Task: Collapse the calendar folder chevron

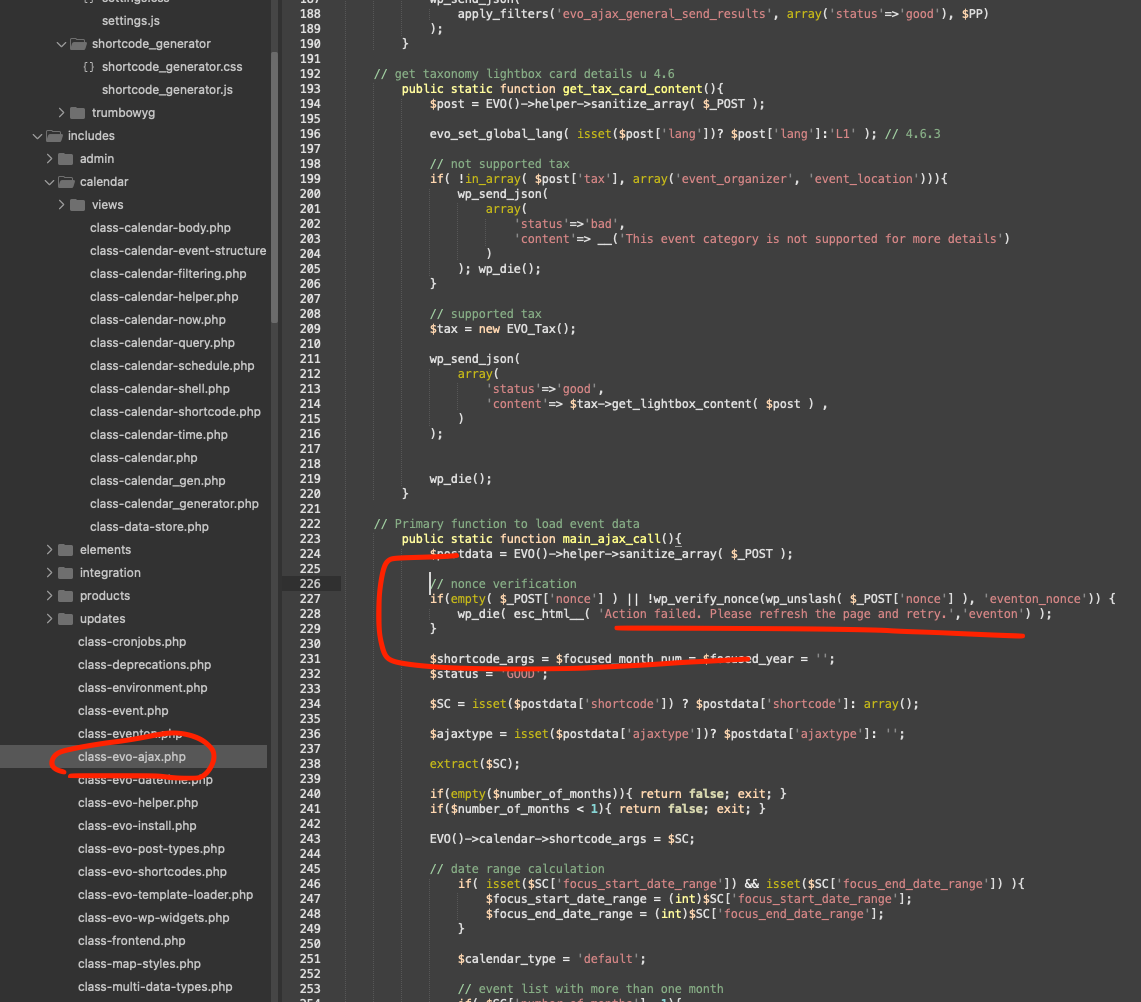Action: [x=49, y=182]
